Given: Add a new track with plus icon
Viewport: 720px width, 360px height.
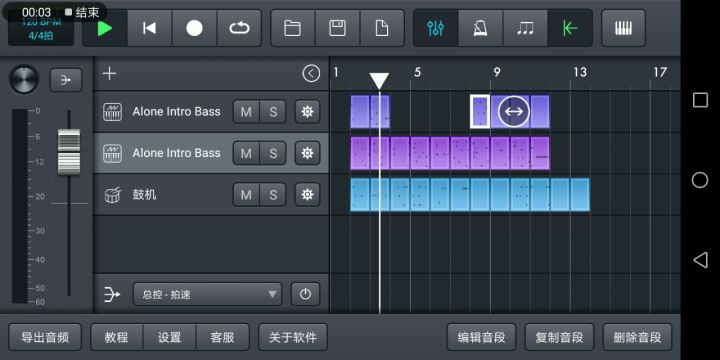Looking at the screenshot, I should [x=109, y=73].
